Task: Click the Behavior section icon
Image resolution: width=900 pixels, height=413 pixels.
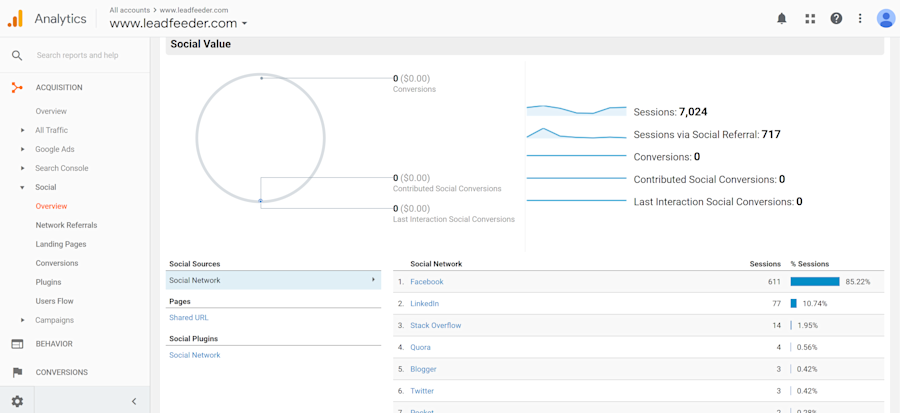Action: (17, 344)
